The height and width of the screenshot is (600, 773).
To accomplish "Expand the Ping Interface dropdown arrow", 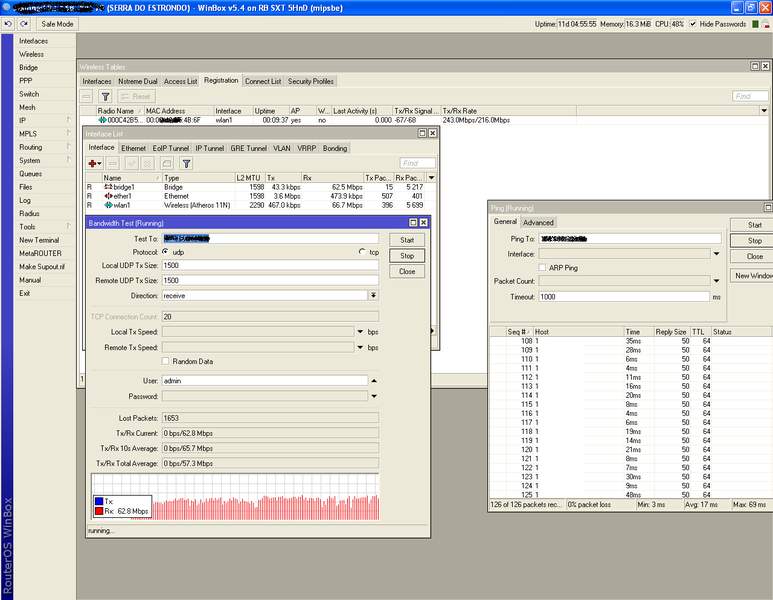I will (x=716, y=254).
